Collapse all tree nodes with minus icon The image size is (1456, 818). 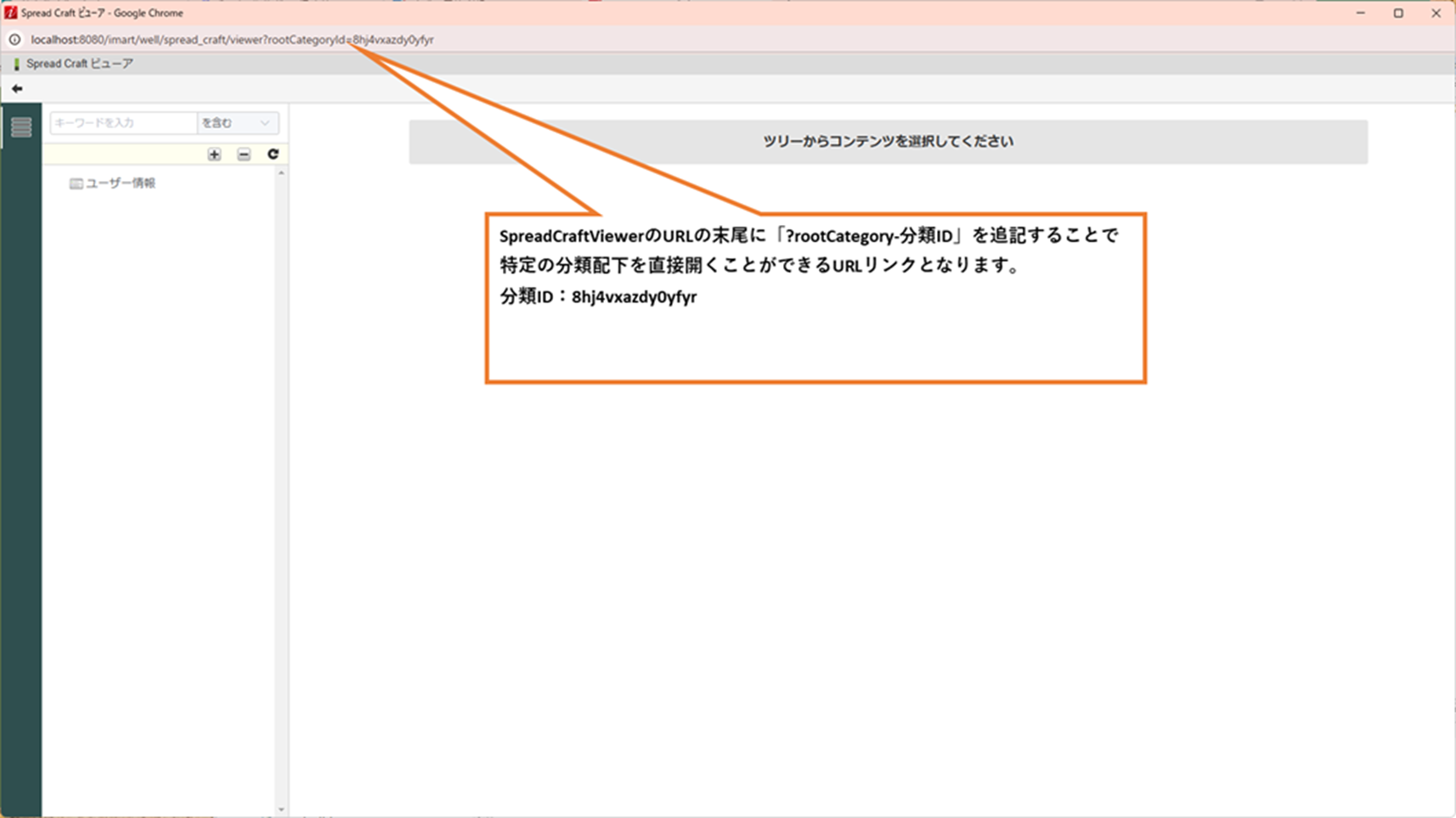(244, 155)
